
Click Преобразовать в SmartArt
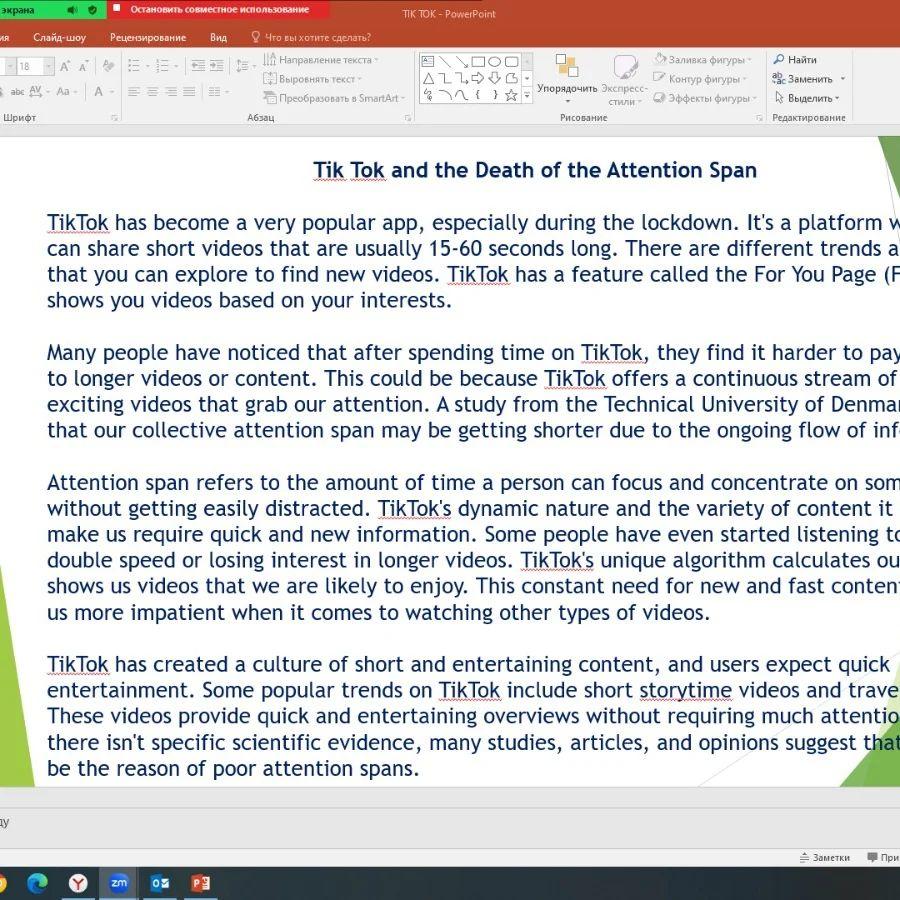(x=335, y=98)
